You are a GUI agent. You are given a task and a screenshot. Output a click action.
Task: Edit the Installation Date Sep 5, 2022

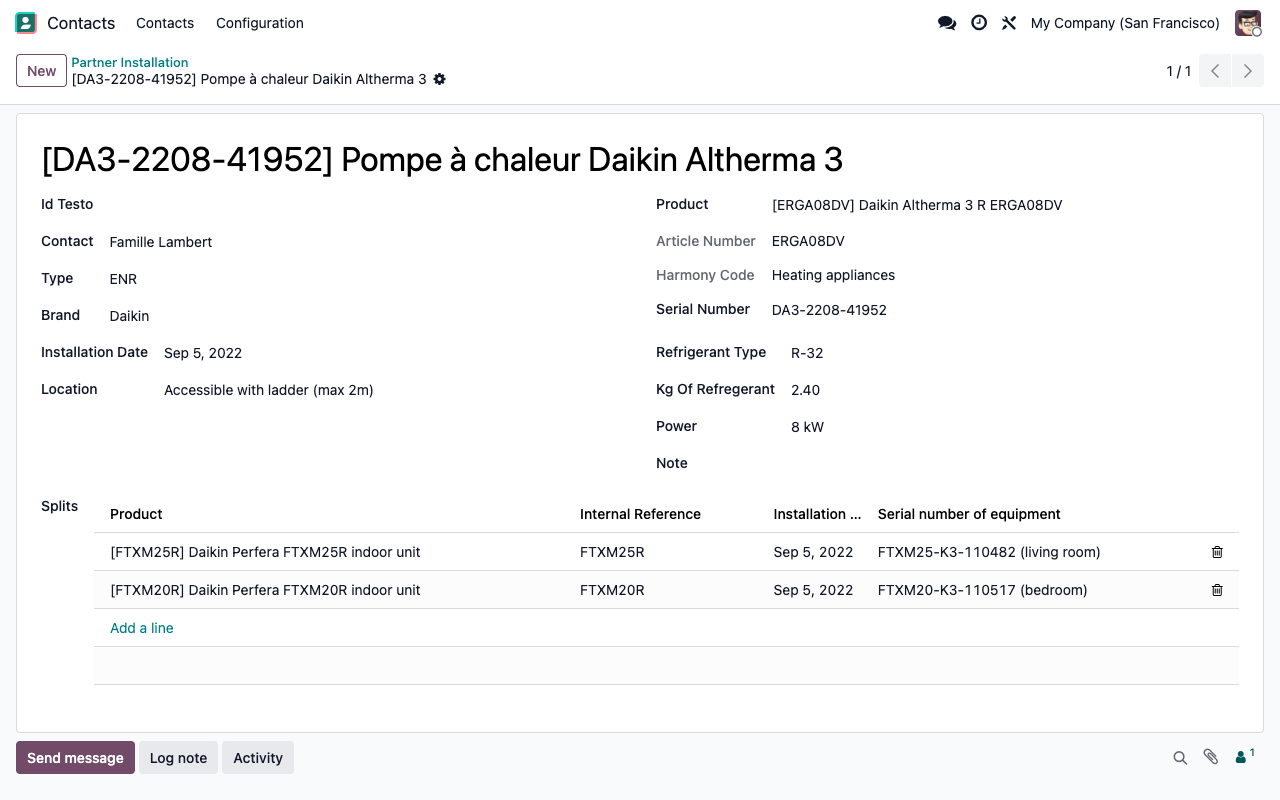tap(394, 353)
